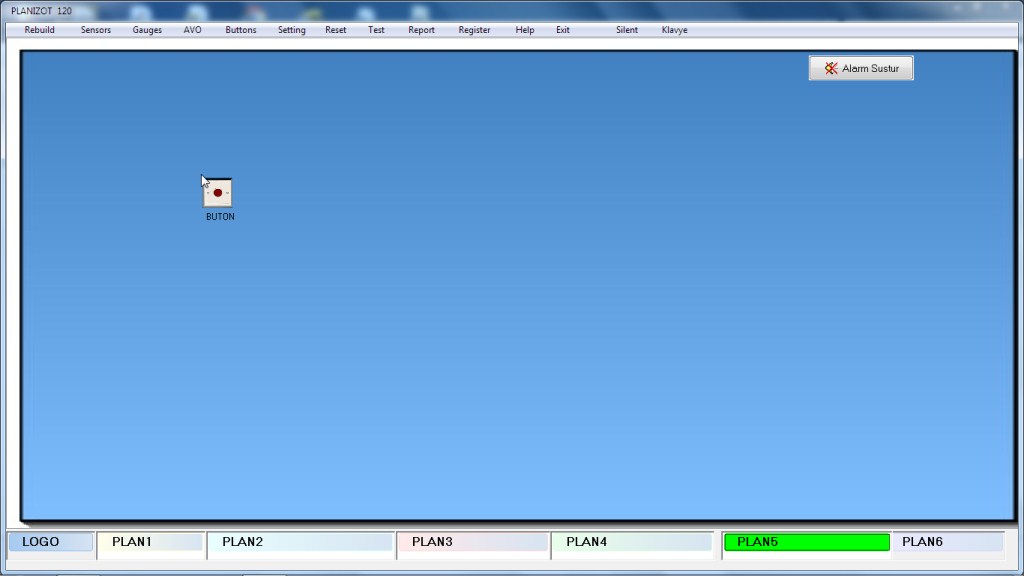
Task: Switch to the LOGO tab
Action: click(x=50, y=542)
